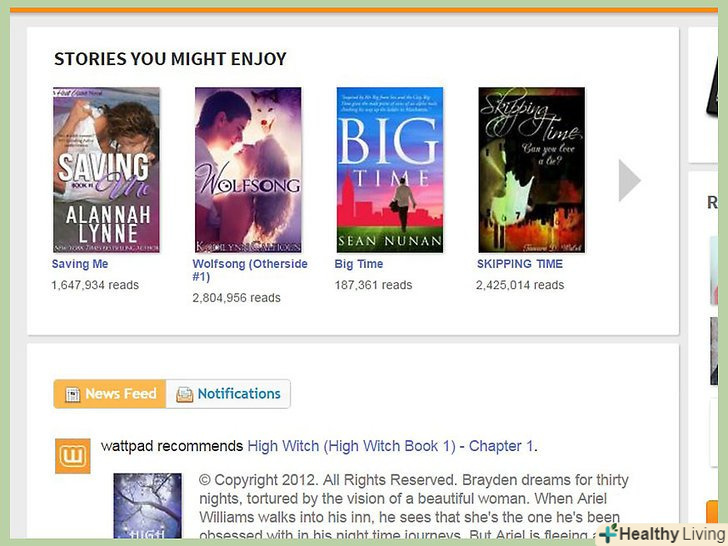Open the High Witch cover thumbnail
Viewport: 728px width, 546px height.
click(147, 506)
